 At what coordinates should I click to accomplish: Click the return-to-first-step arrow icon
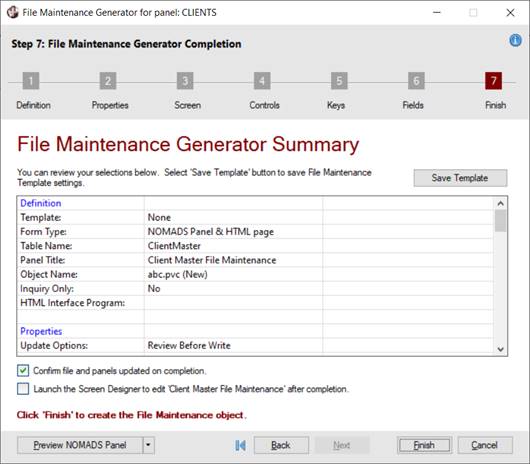pyautogui.click(x=240, y=445)
